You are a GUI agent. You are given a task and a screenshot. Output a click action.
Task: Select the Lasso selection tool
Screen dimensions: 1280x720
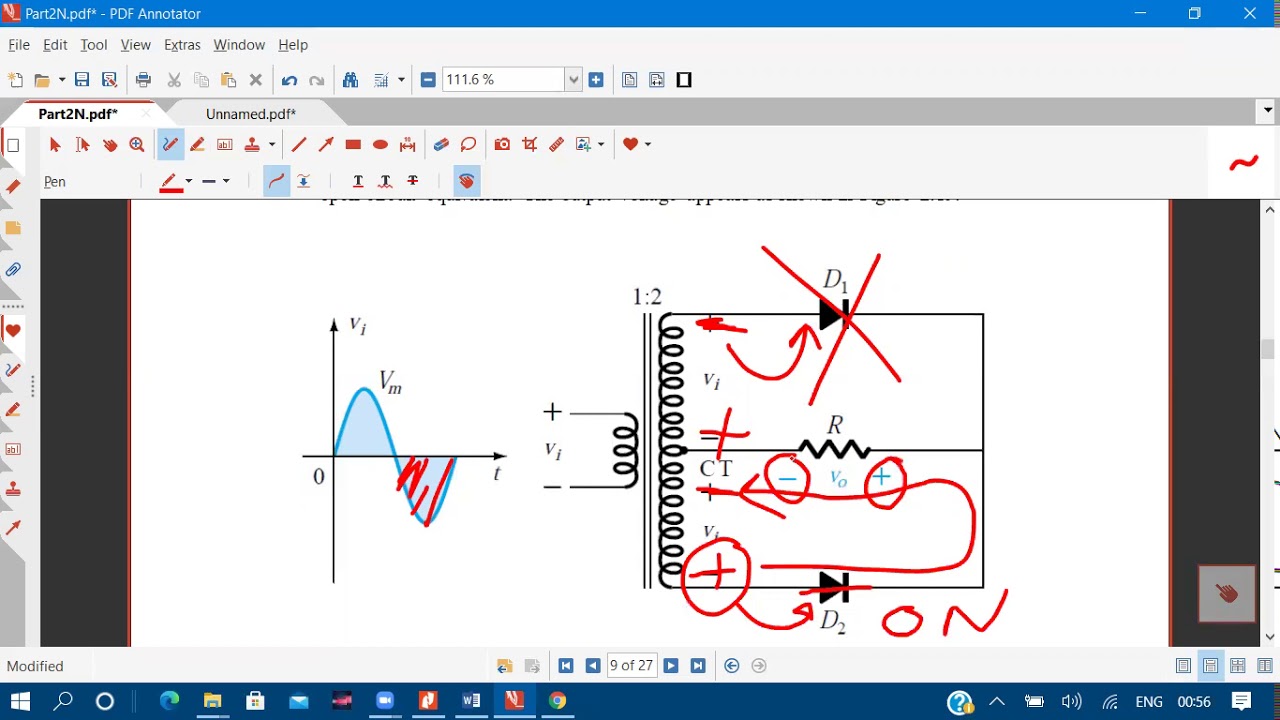click(x=468, y=145)
